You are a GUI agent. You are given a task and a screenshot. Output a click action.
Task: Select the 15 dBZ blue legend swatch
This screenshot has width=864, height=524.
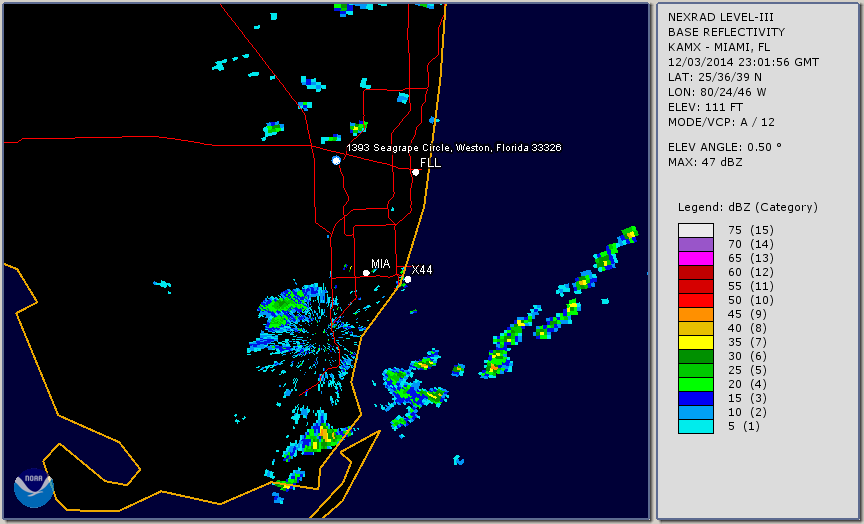(696, 398)
